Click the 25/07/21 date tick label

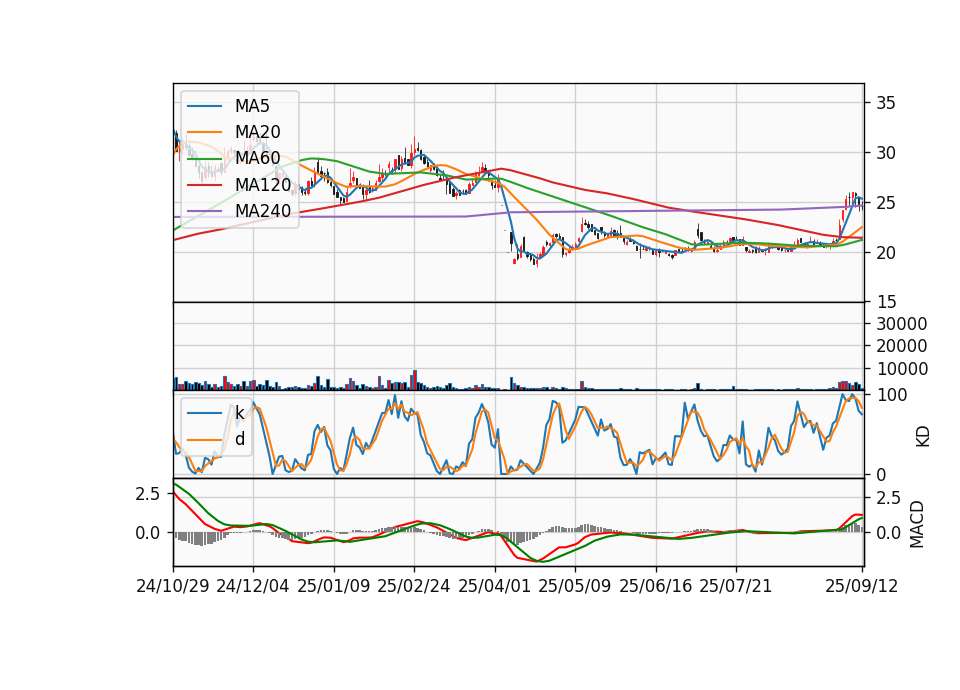pyautogui.click(x=736, y=586)
